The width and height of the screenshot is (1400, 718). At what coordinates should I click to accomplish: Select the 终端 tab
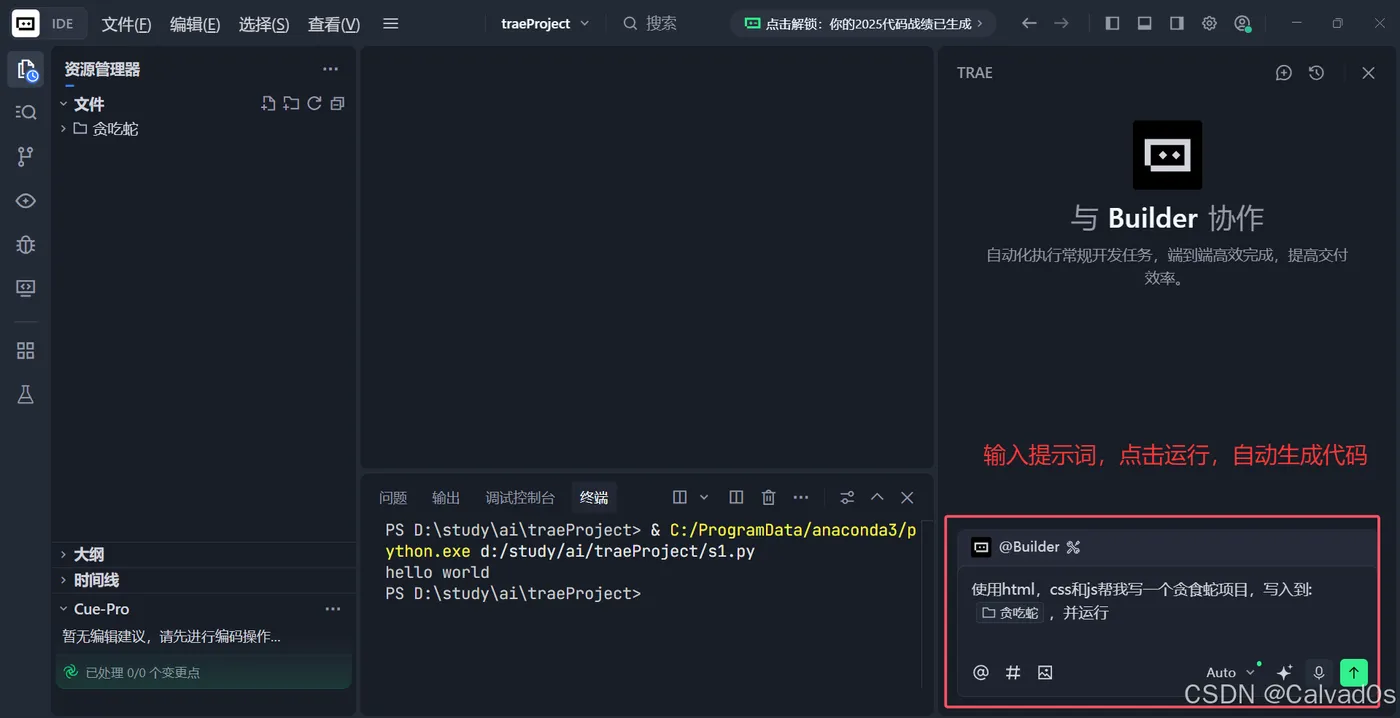594,498
